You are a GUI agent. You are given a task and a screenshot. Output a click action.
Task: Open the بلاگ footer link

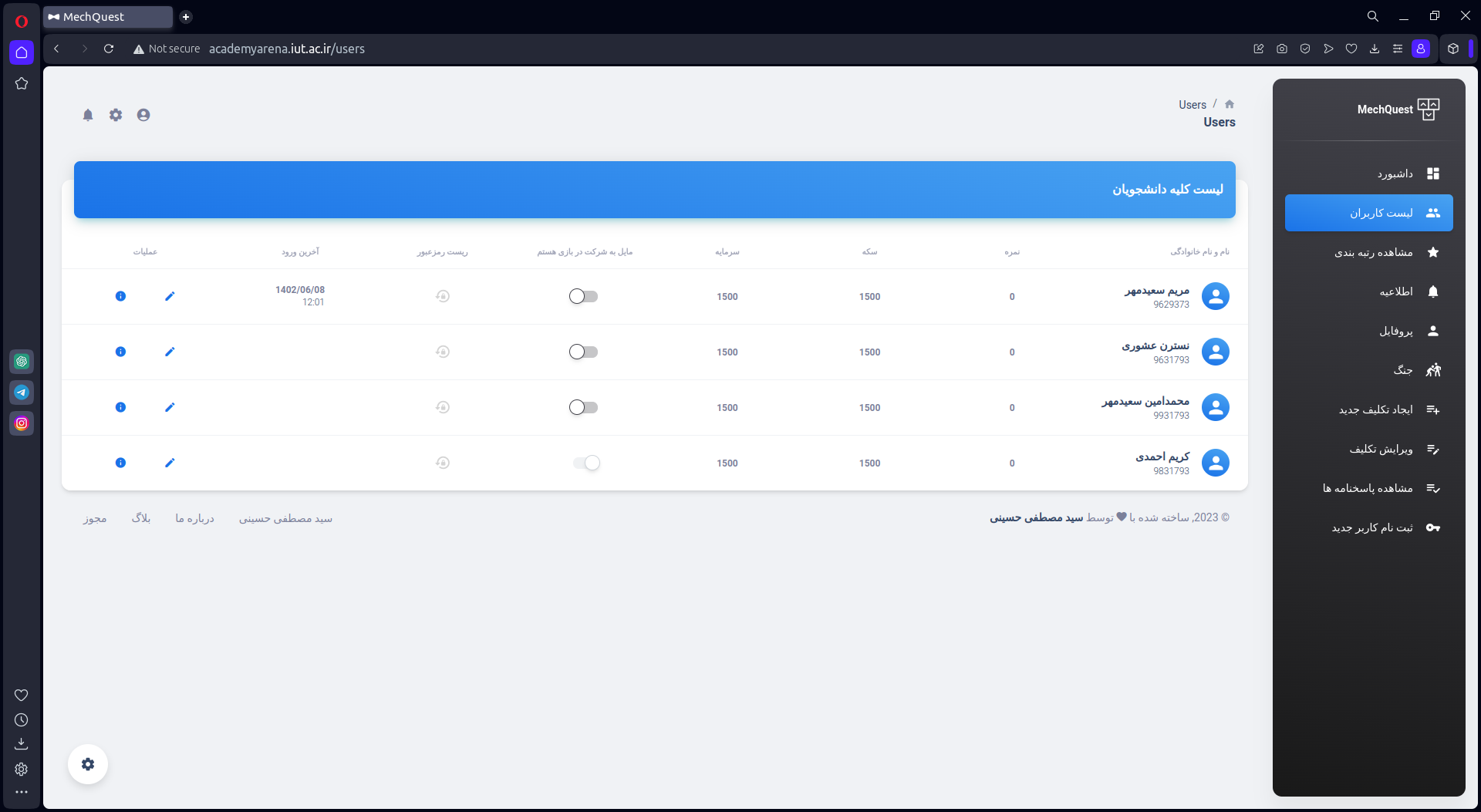click(x=141, y=518)
